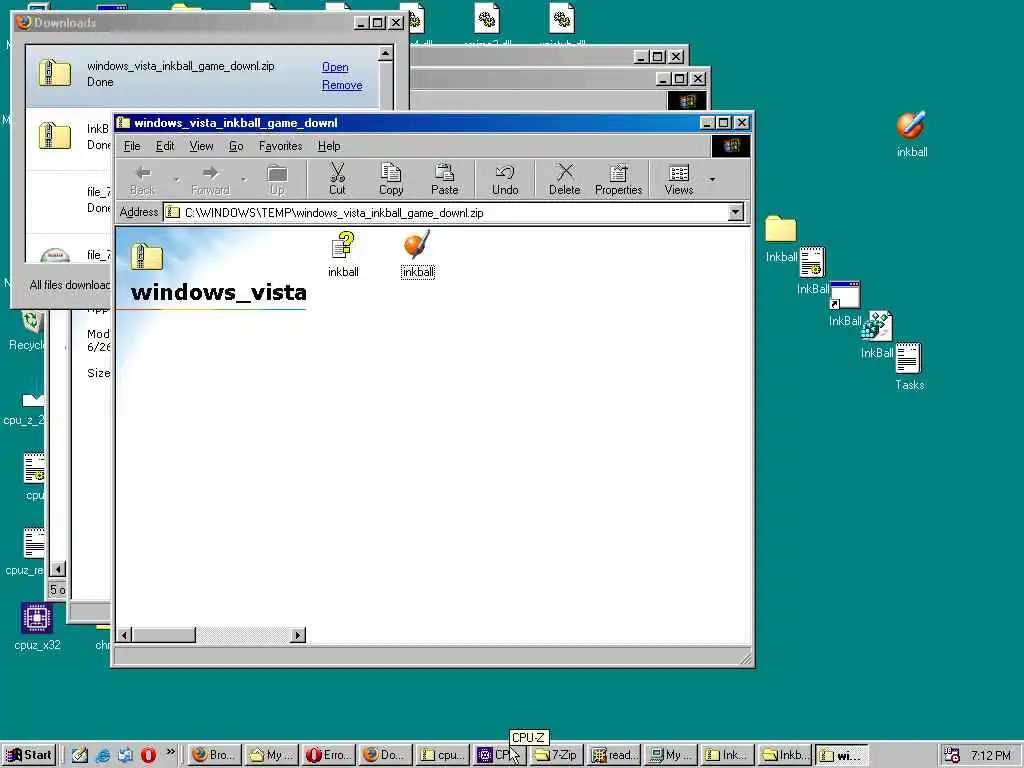This screenshot has width=1024, height=768.
Task: Launch Internet Explorer from quick launch
Action: tap(103, 755)
